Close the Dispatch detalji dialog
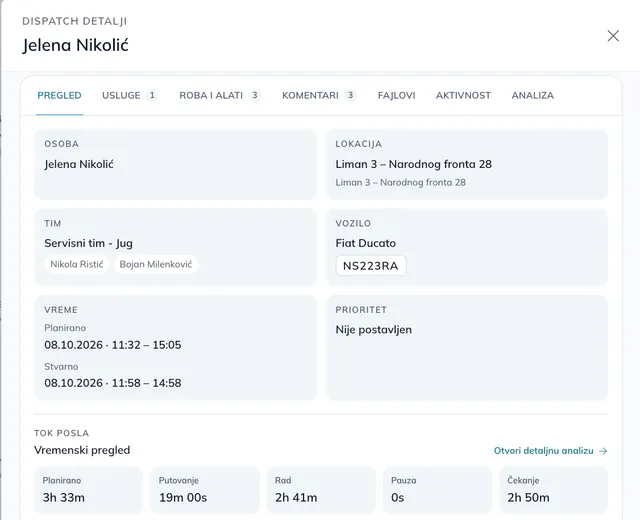 (x=613, y=36)
